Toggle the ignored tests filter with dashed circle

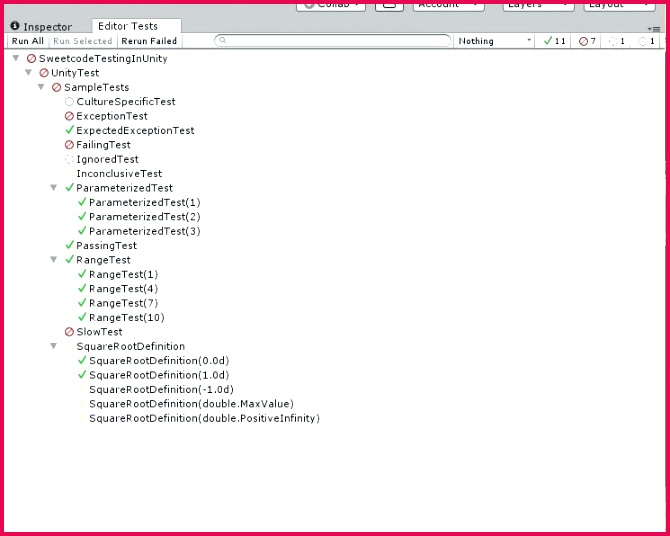point(616,41)
